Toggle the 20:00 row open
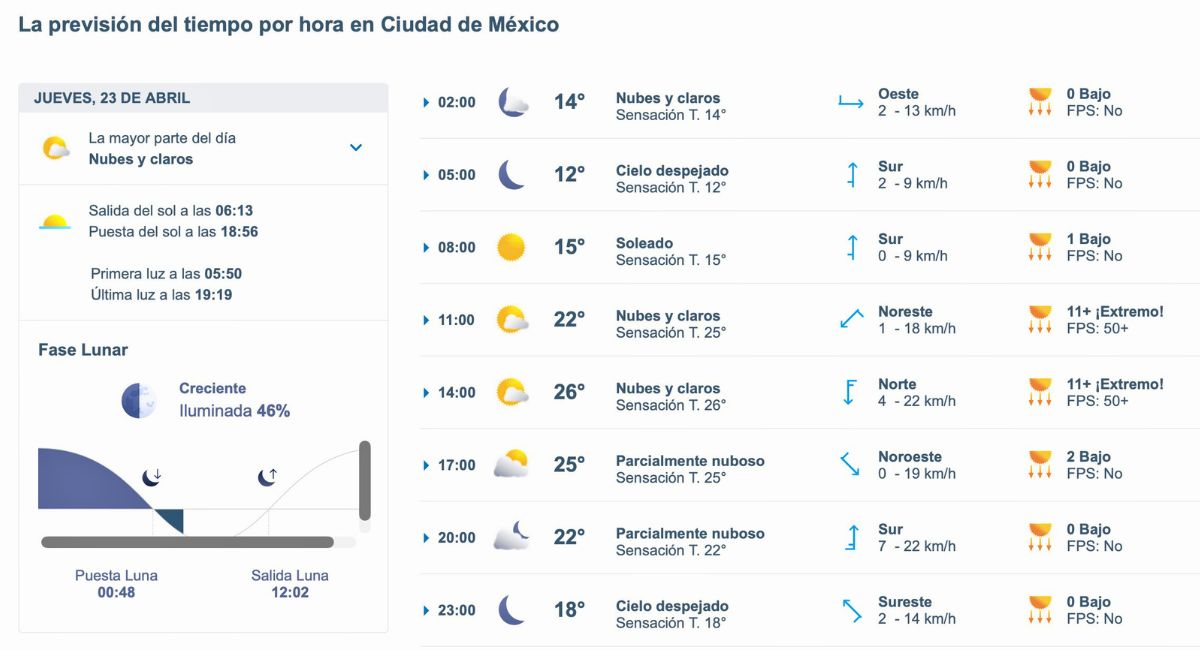Screen dimensions: 1200x650 pyautogui.click(x=425, y=537)
